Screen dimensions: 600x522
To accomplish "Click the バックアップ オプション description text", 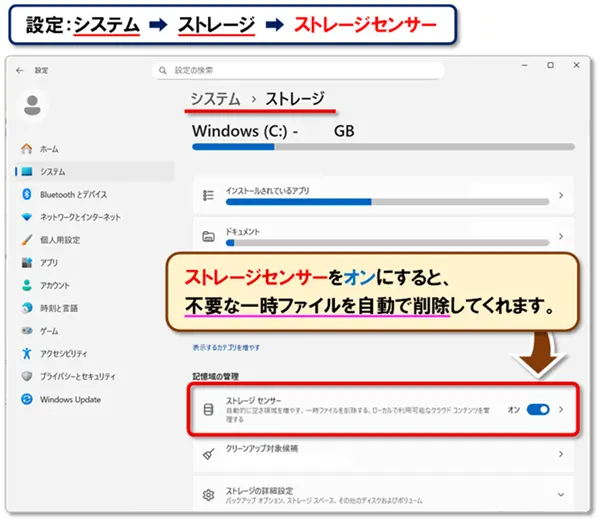I will click(324, 501).
